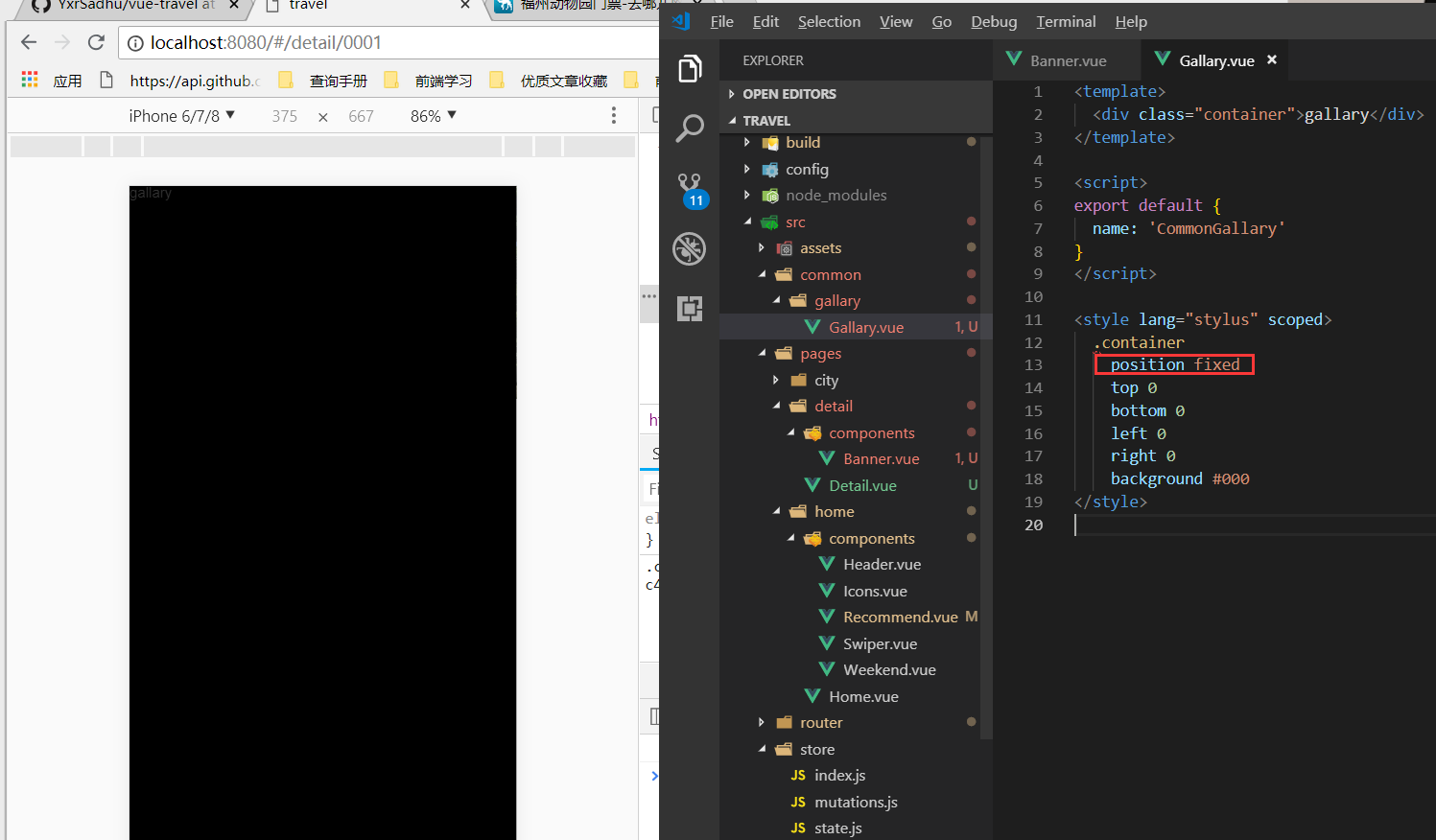
Task: Edit the 667 height field
Action: 361,116
